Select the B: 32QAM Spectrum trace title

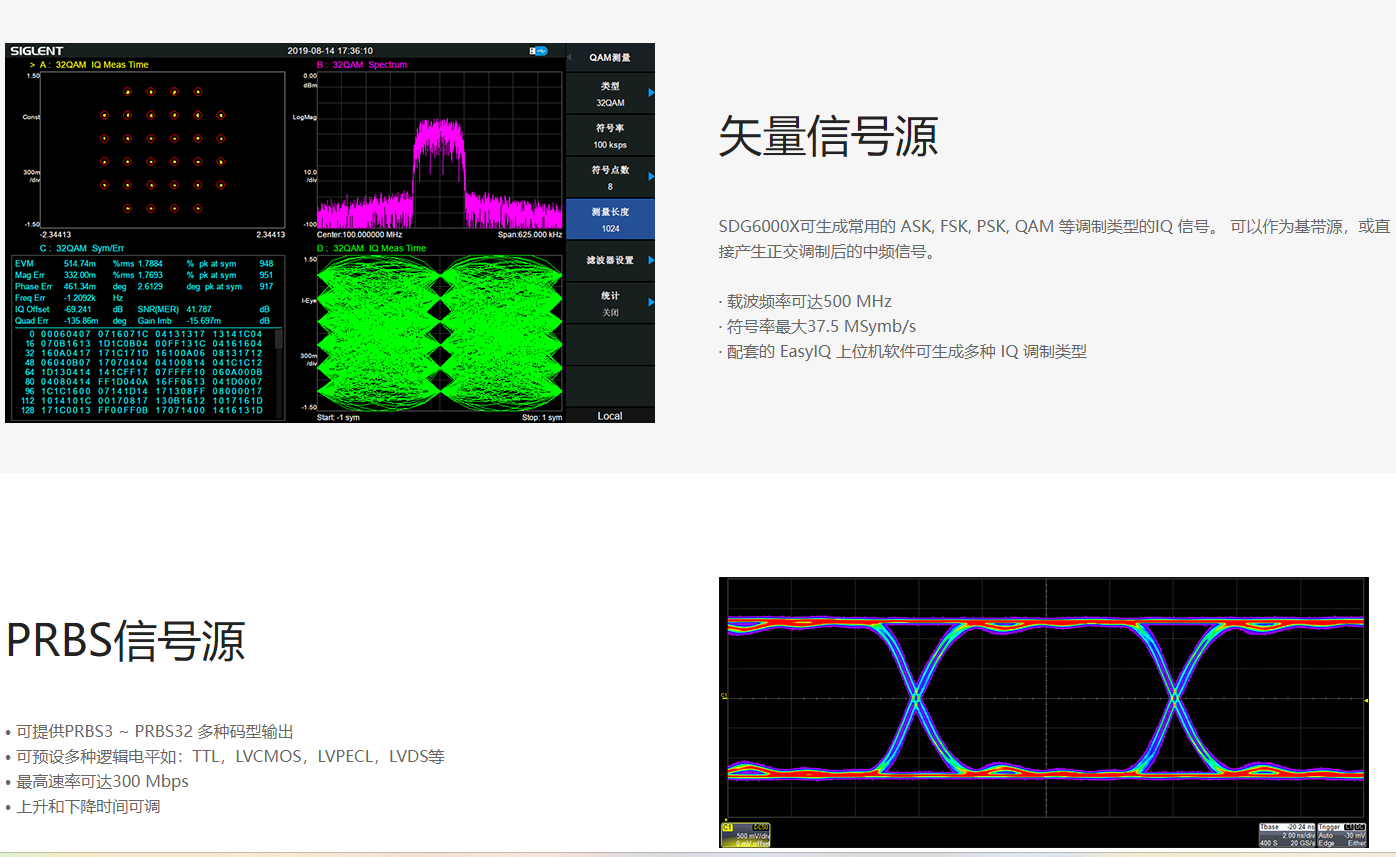tap(362, 64)
